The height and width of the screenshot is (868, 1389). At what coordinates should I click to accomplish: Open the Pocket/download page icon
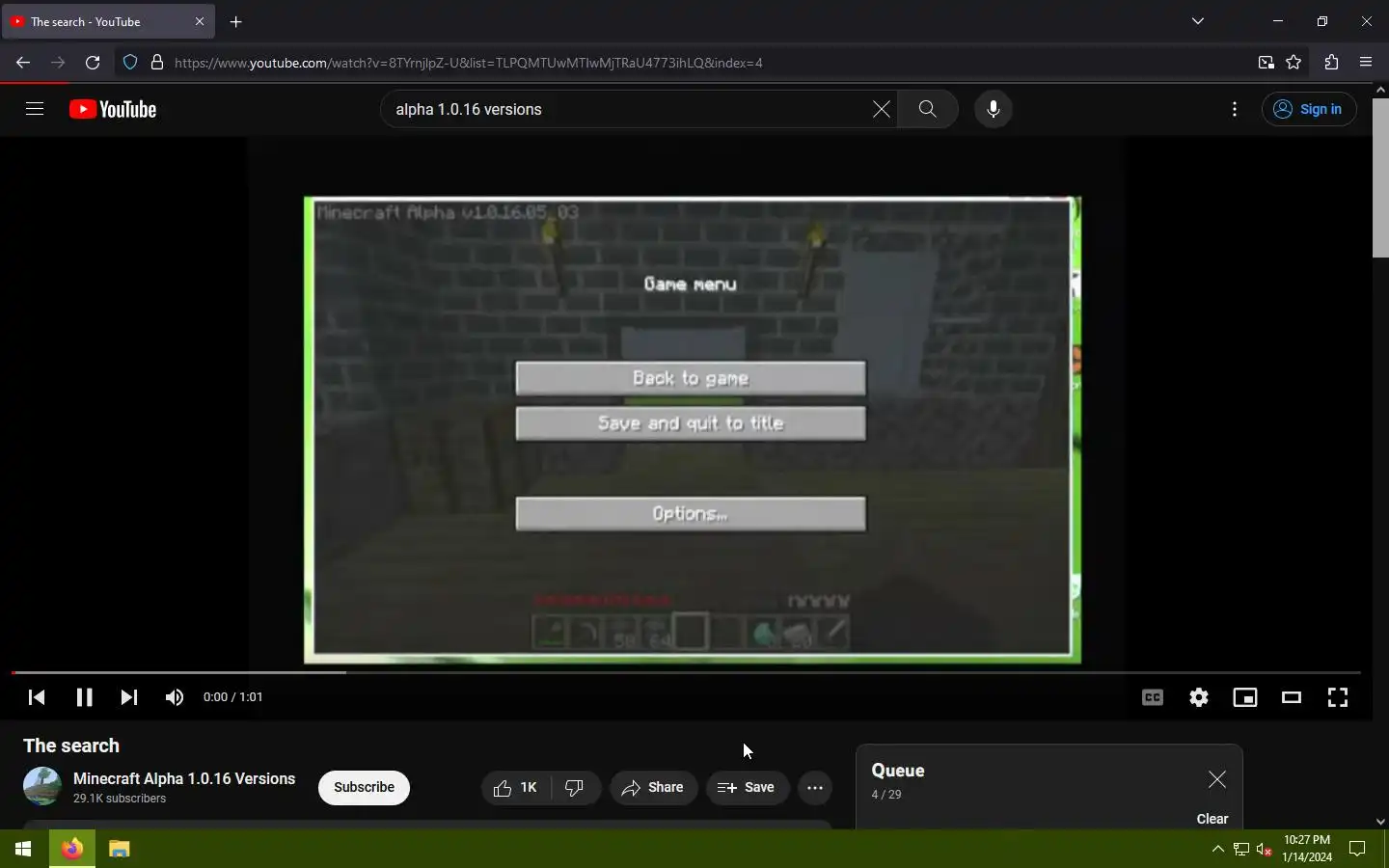click(1266, 63)
